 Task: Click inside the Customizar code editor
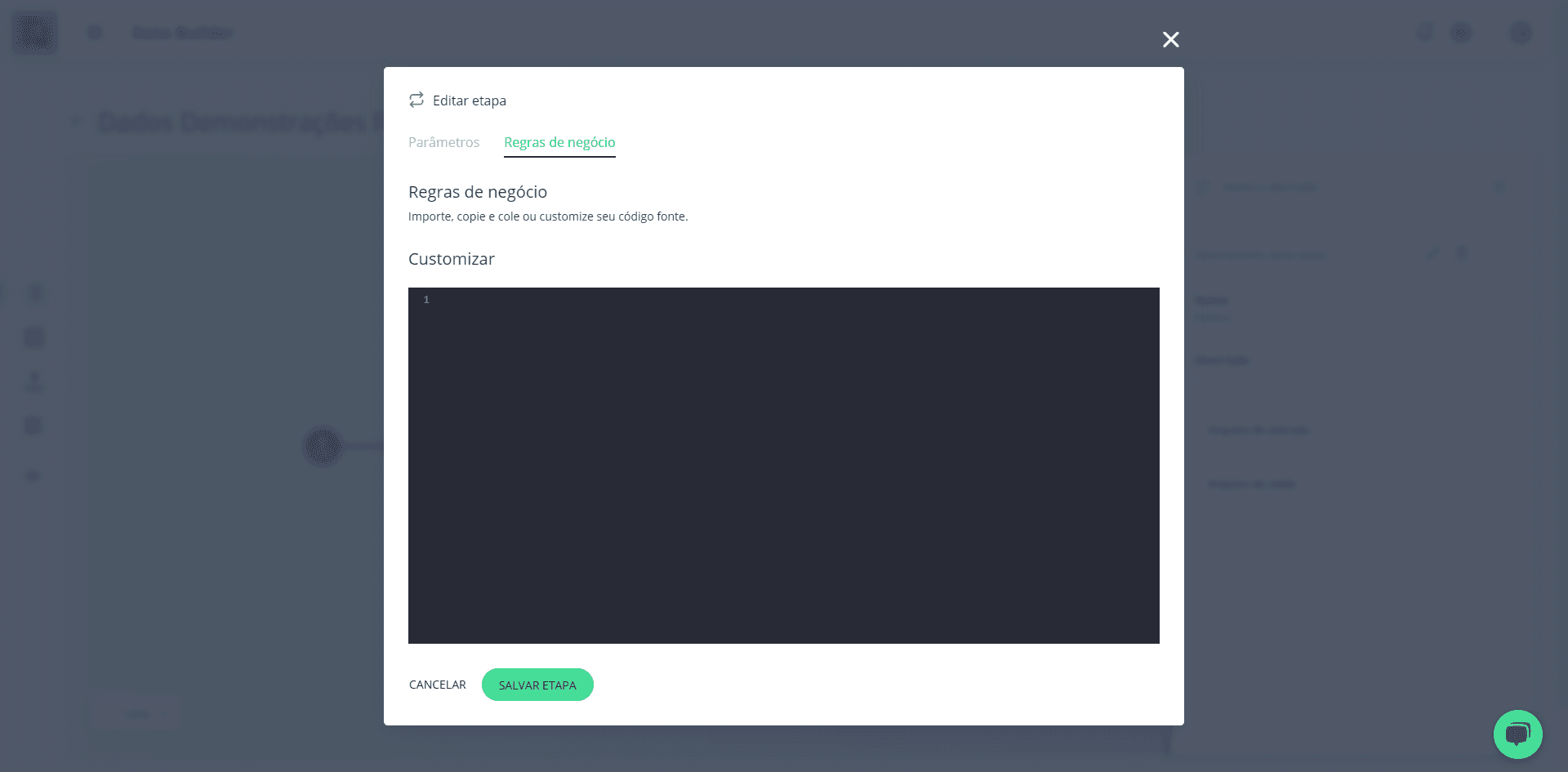(784, 466)
